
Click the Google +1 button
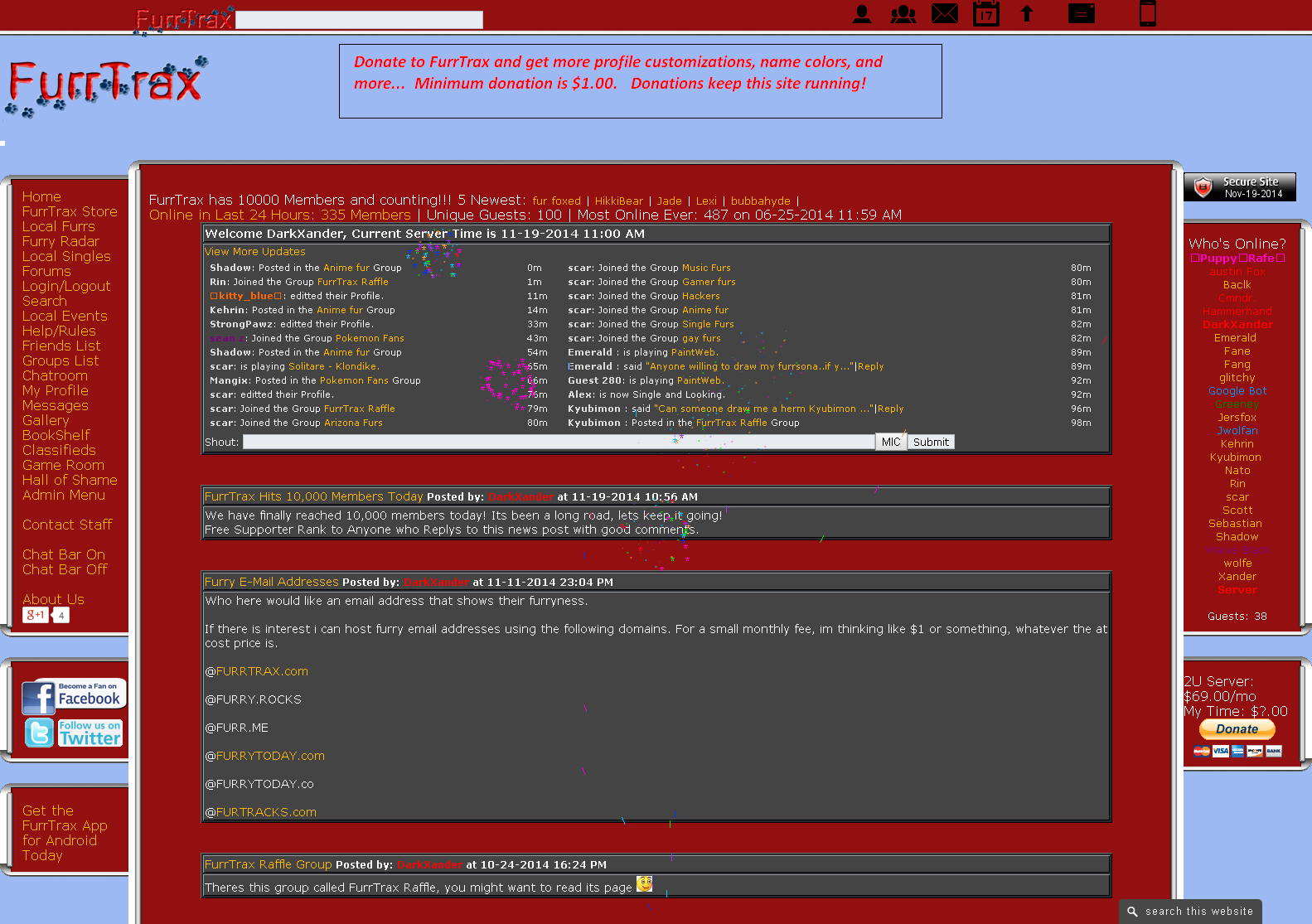coord(36,615)
